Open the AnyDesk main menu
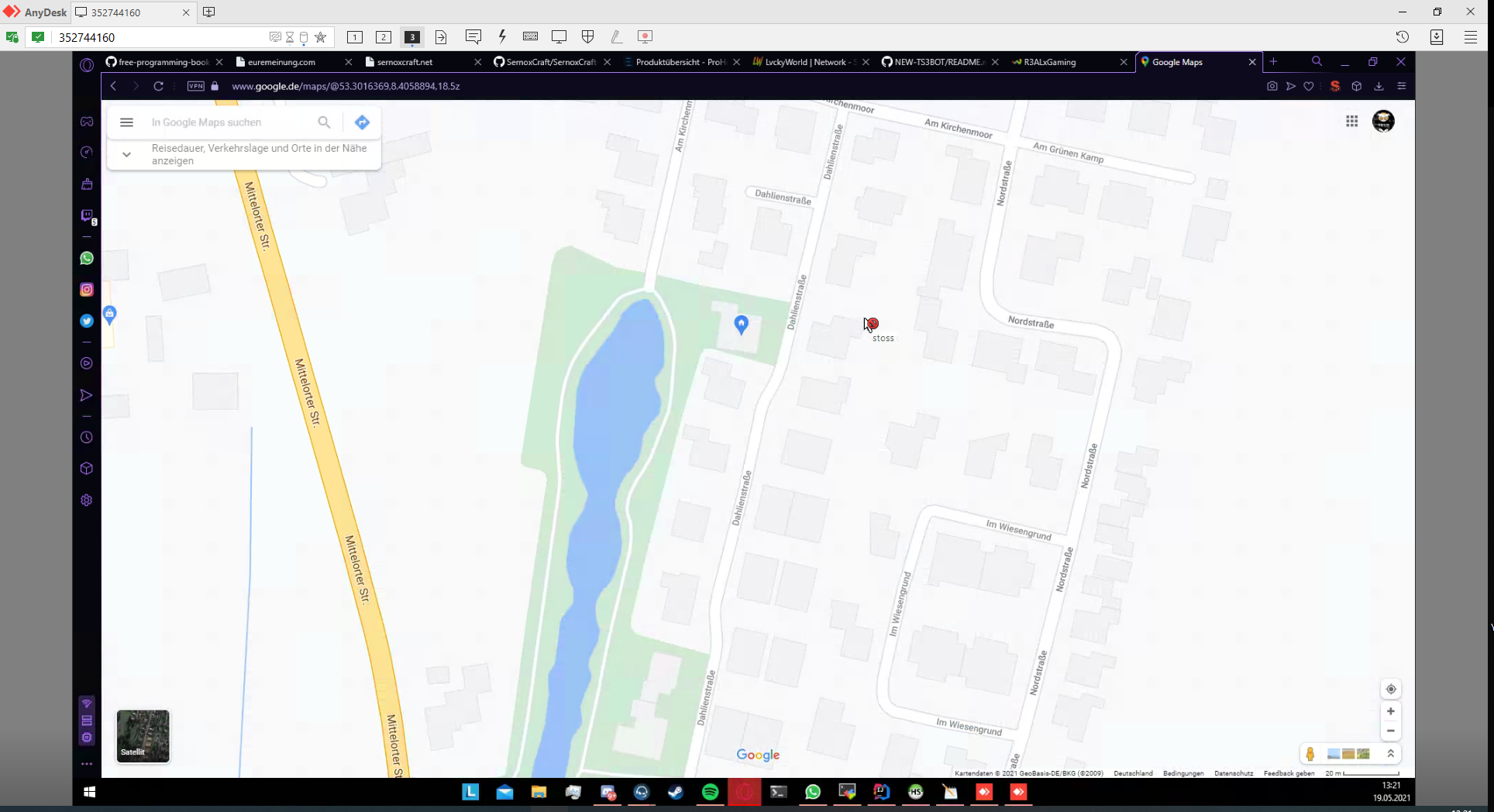The height and width of the screenshot is (812, 1494). click(1470, 37)
